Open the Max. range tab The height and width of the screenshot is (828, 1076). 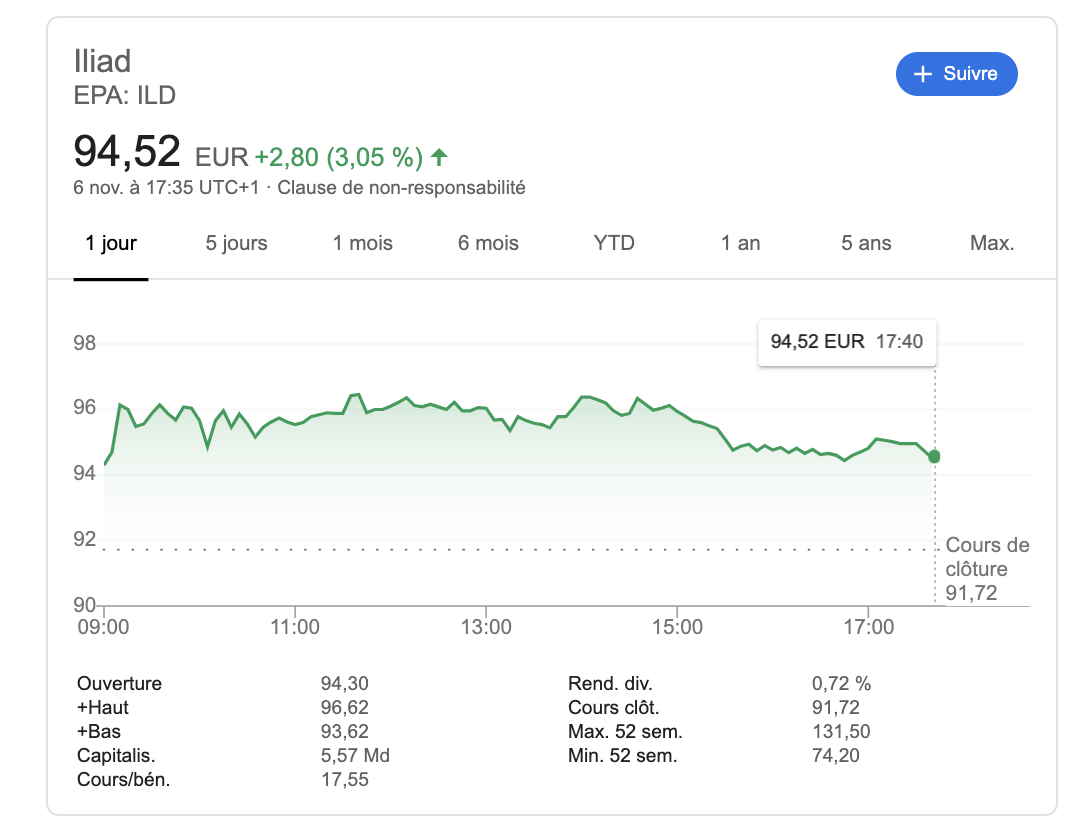pos(992,243)
